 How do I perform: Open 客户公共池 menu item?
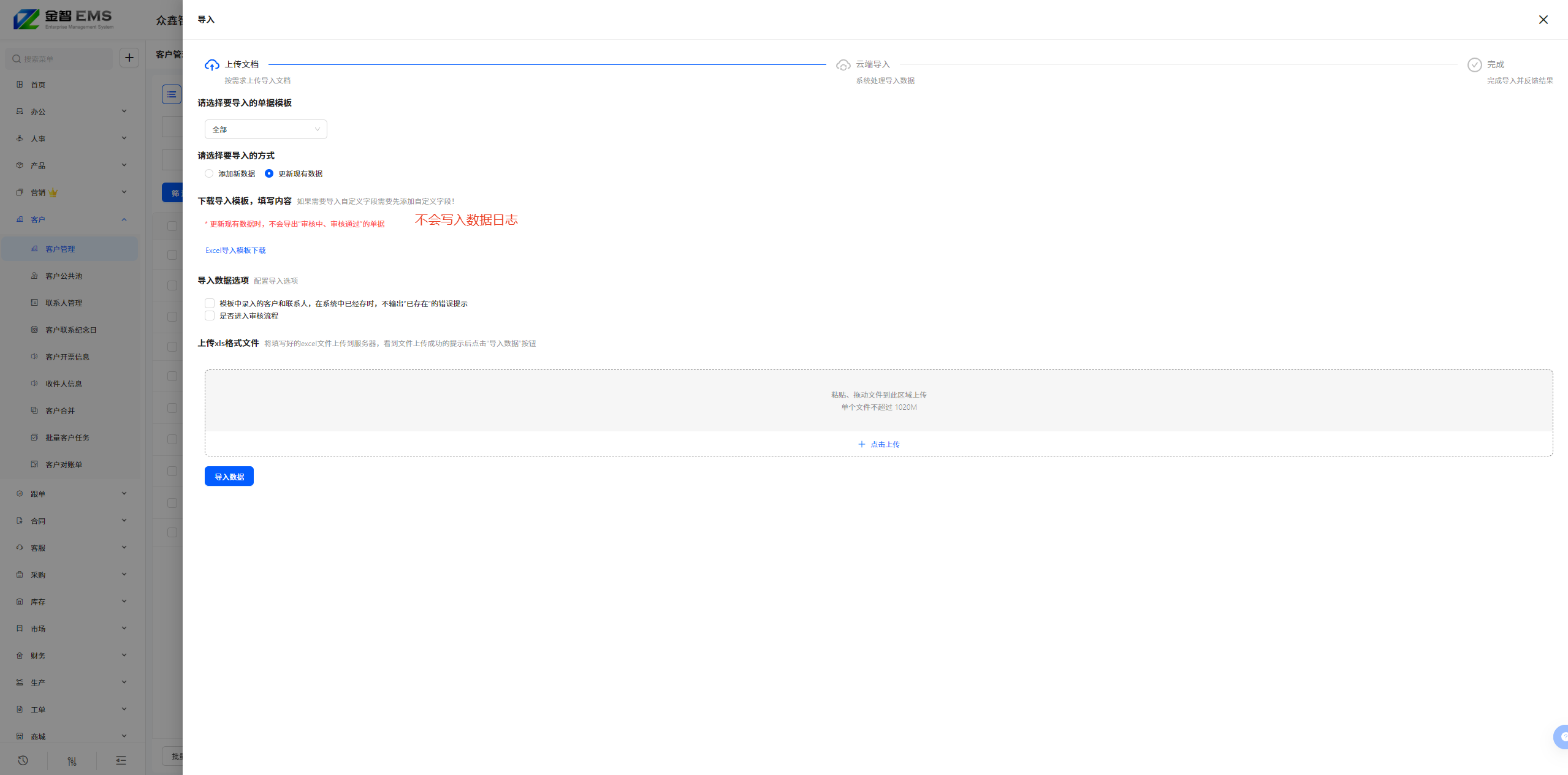click(x=64, y=276)
